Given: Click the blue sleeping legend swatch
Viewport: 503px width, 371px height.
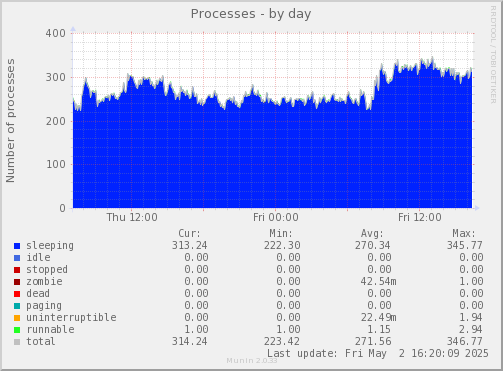Looking at the screenshot, I should coord(17,246).
